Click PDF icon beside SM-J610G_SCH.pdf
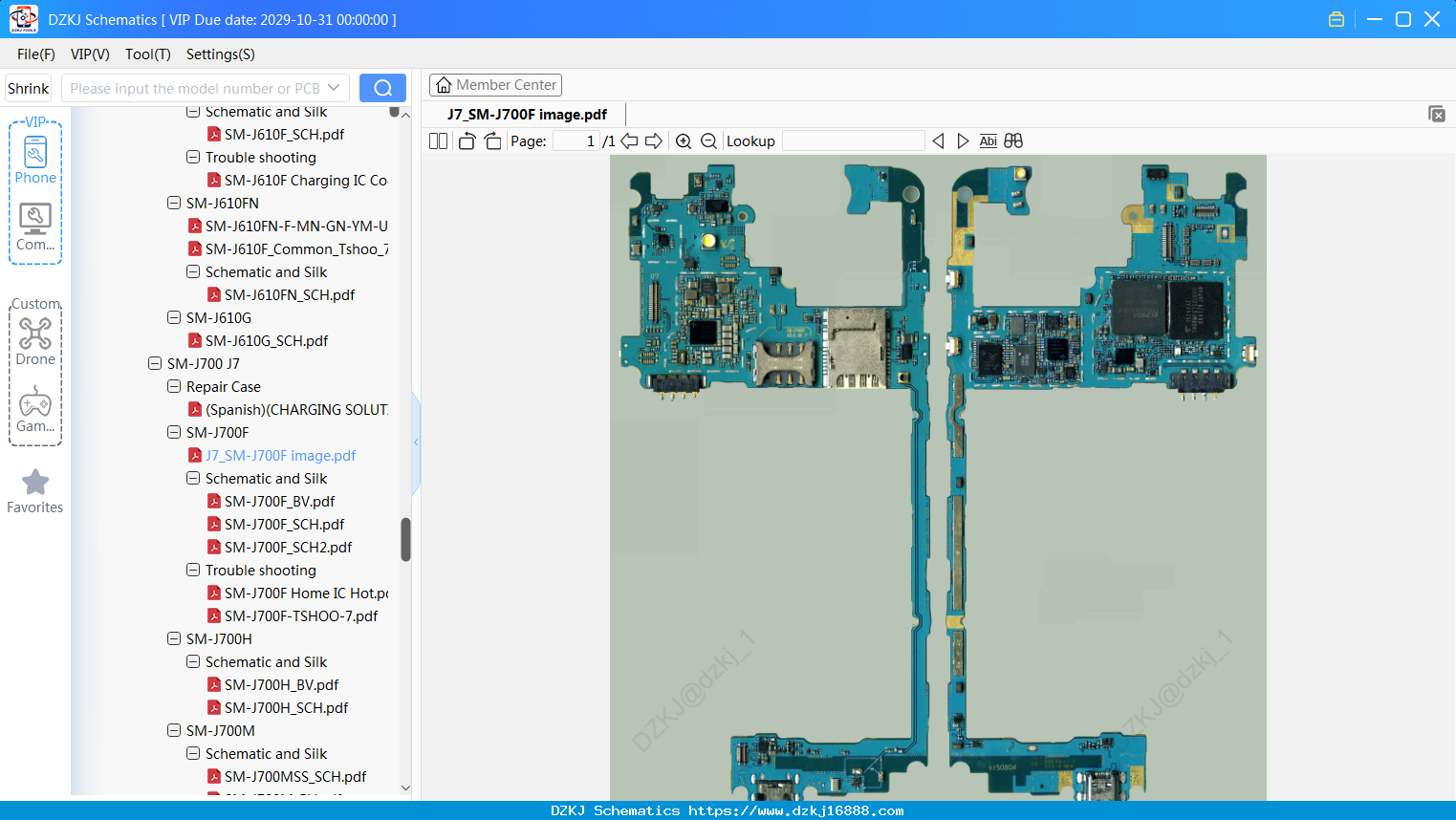 (195, 340)
